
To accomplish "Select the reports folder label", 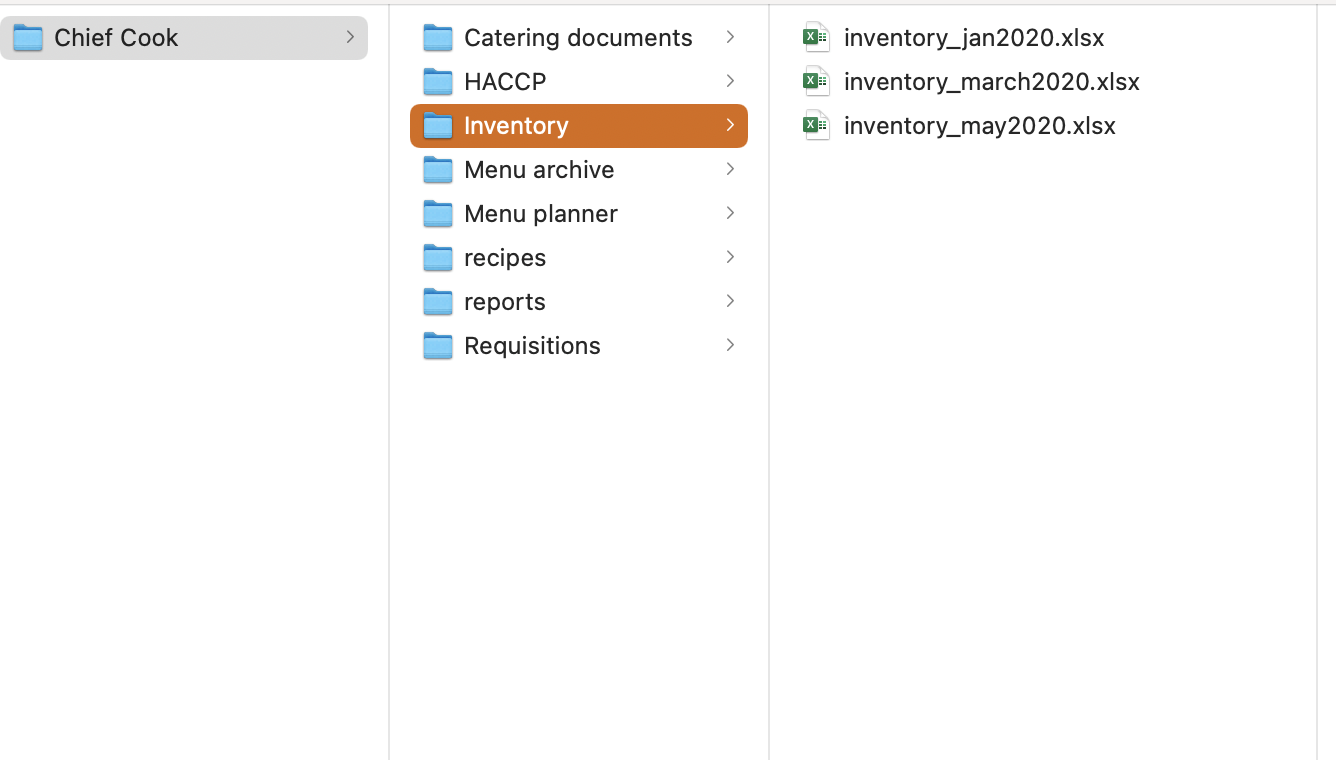I will 505,302.
